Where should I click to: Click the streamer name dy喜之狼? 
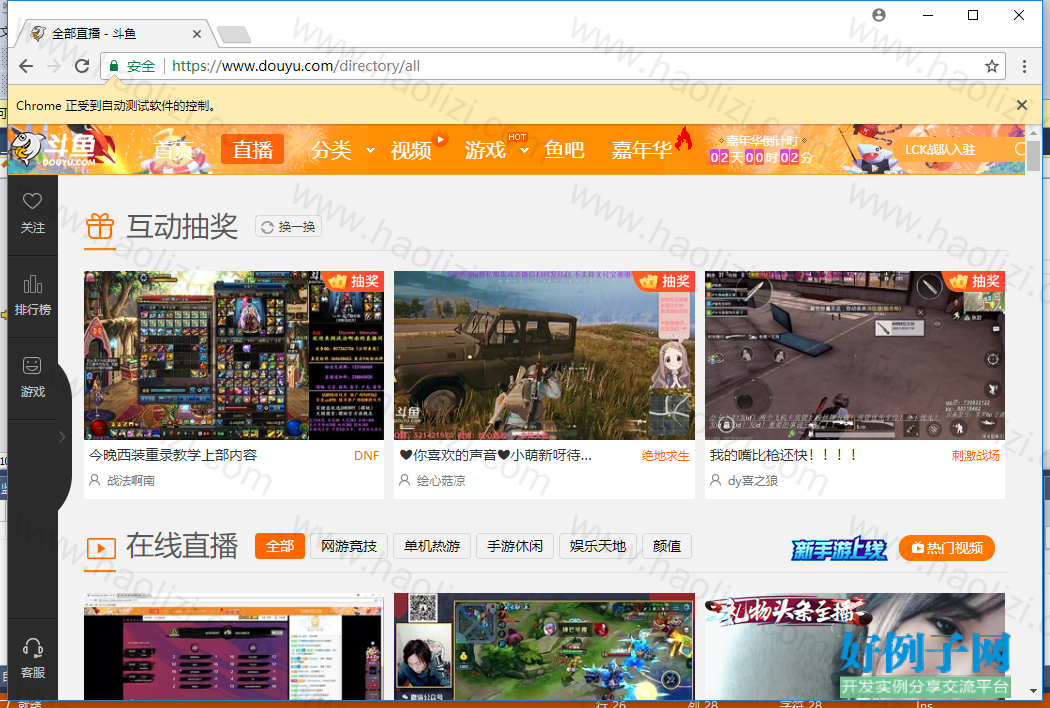coord(753,480)
